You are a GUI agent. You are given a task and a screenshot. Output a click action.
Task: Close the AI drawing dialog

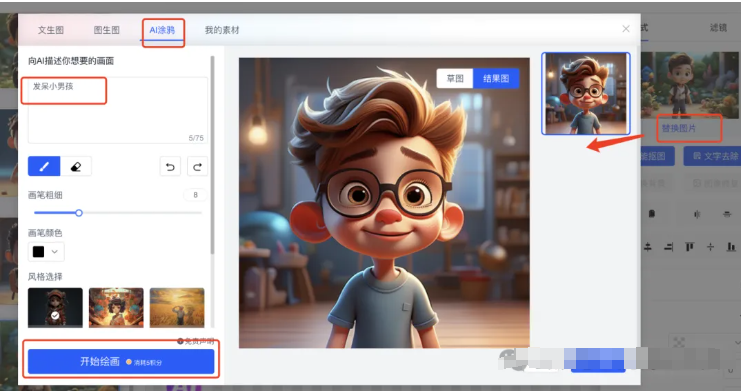click(626, 29)
